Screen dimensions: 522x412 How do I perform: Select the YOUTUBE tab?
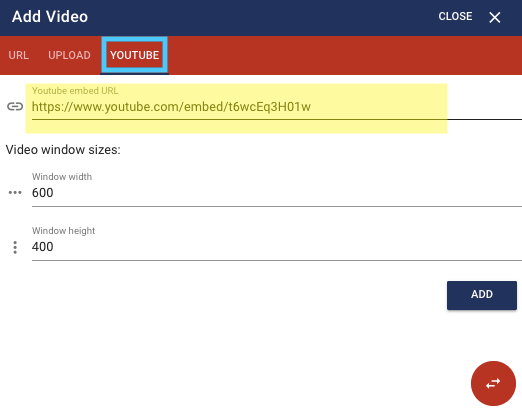pyautogui.click(x=134, y=55)
